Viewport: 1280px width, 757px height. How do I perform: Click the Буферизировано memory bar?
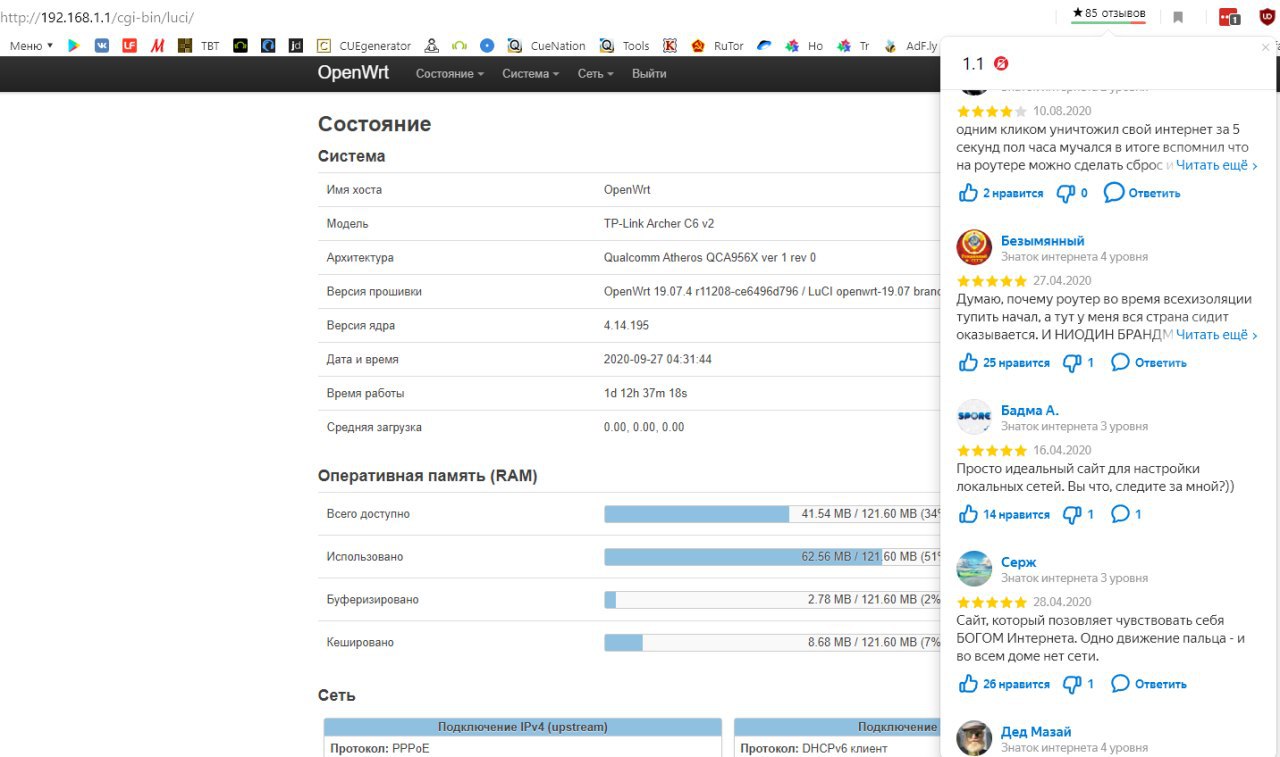coord(772,600)
